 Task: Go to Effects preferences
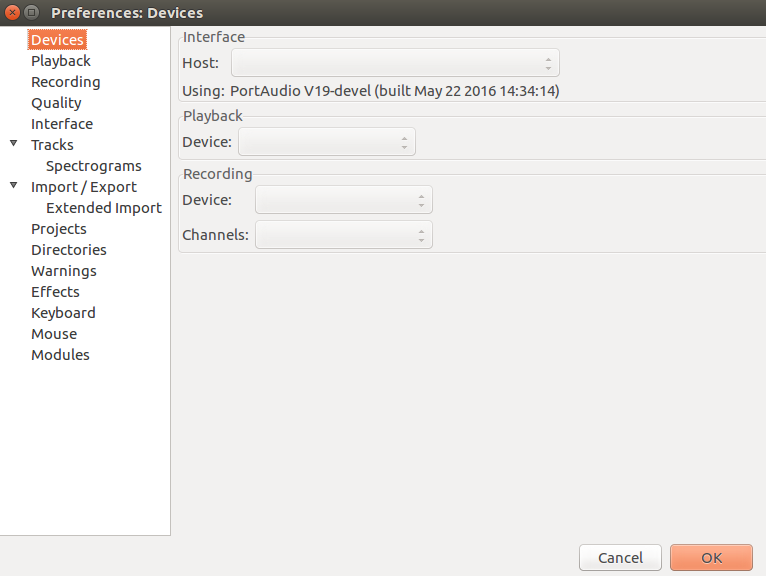point(55,292)
